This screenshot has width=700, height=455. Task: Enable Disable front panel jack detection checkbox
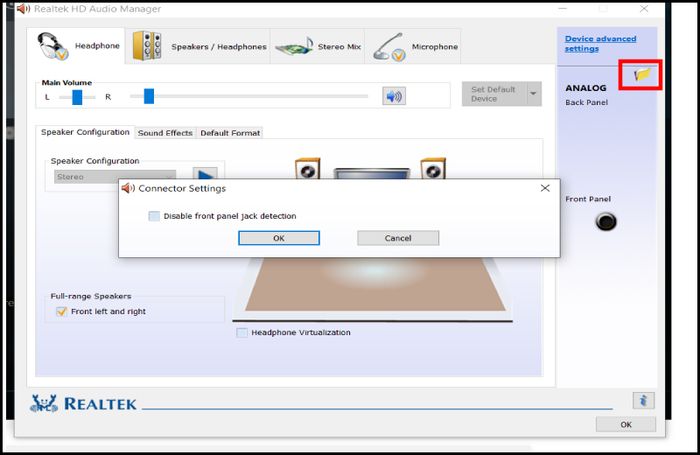pos(154,216)
